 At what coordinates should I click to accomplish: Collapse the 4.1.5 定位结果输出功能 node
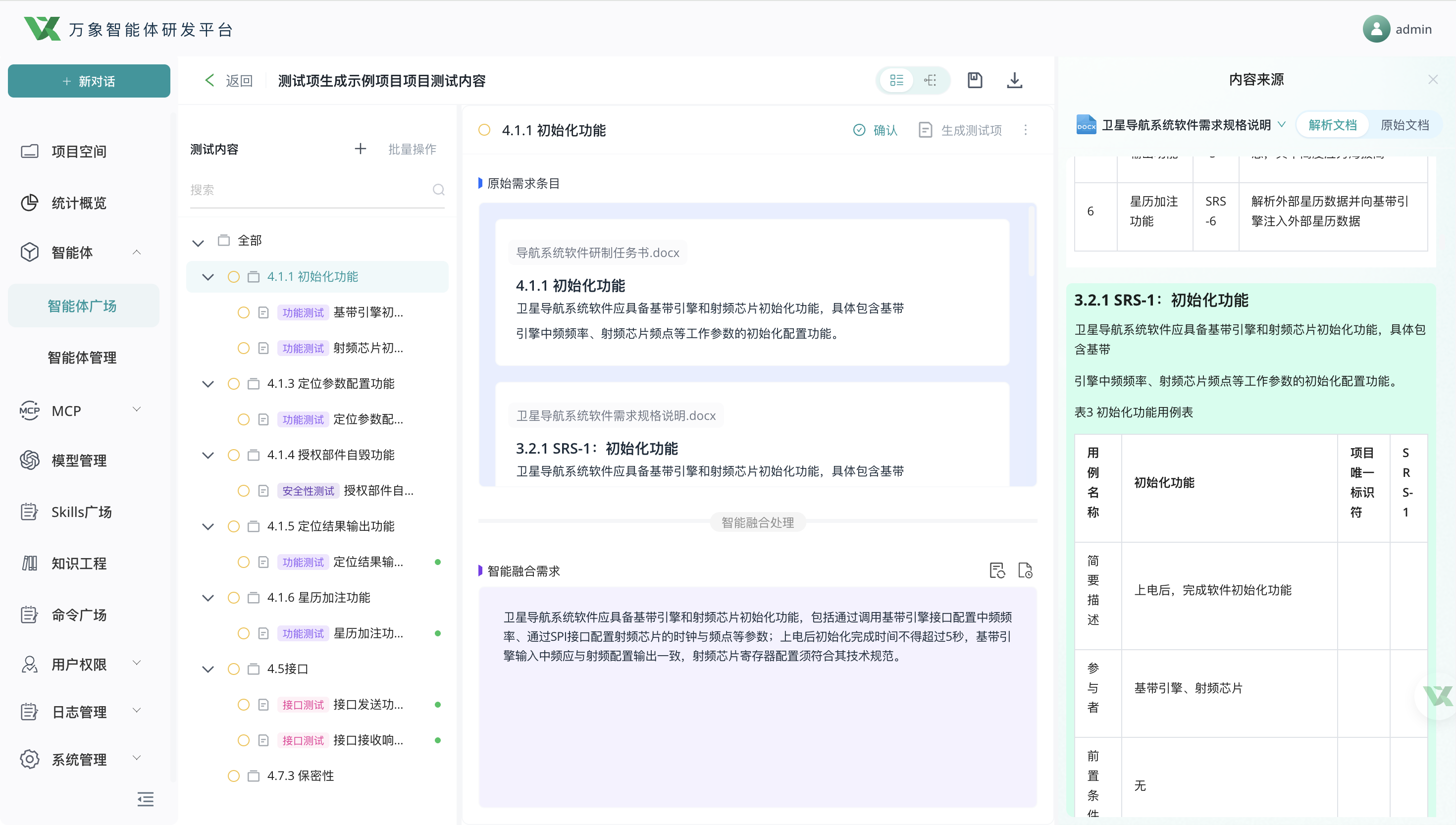pos(208,527)
